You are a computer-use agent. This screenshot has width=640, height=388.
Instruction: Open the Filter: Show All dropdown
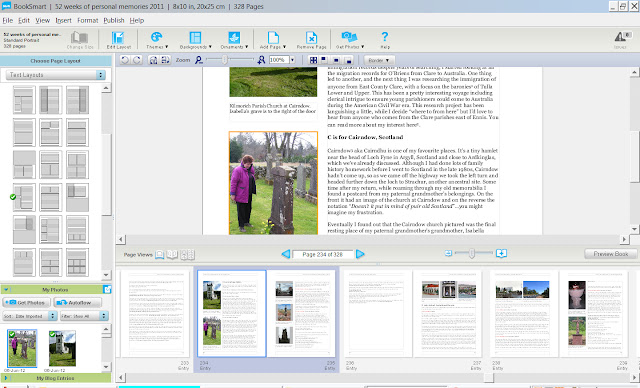point(84,316)
